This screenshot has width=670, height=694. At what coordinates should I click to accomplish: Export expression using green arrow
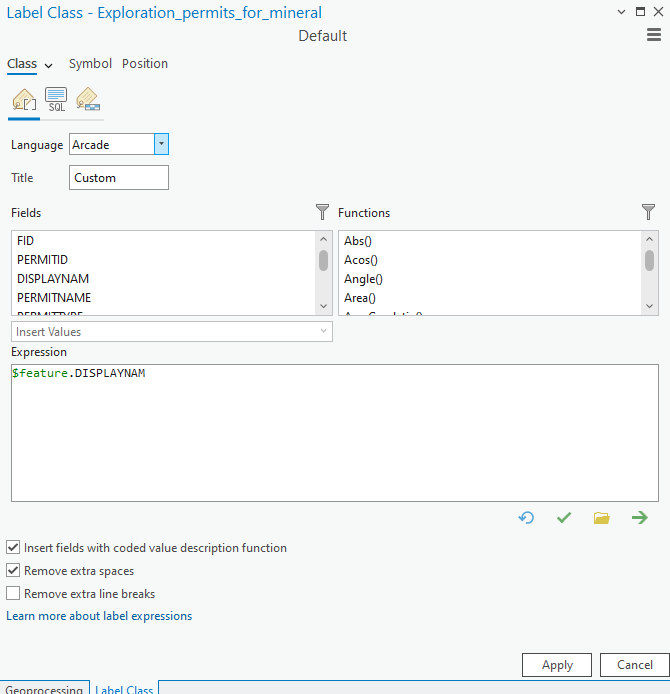click(x=640, y=517)
